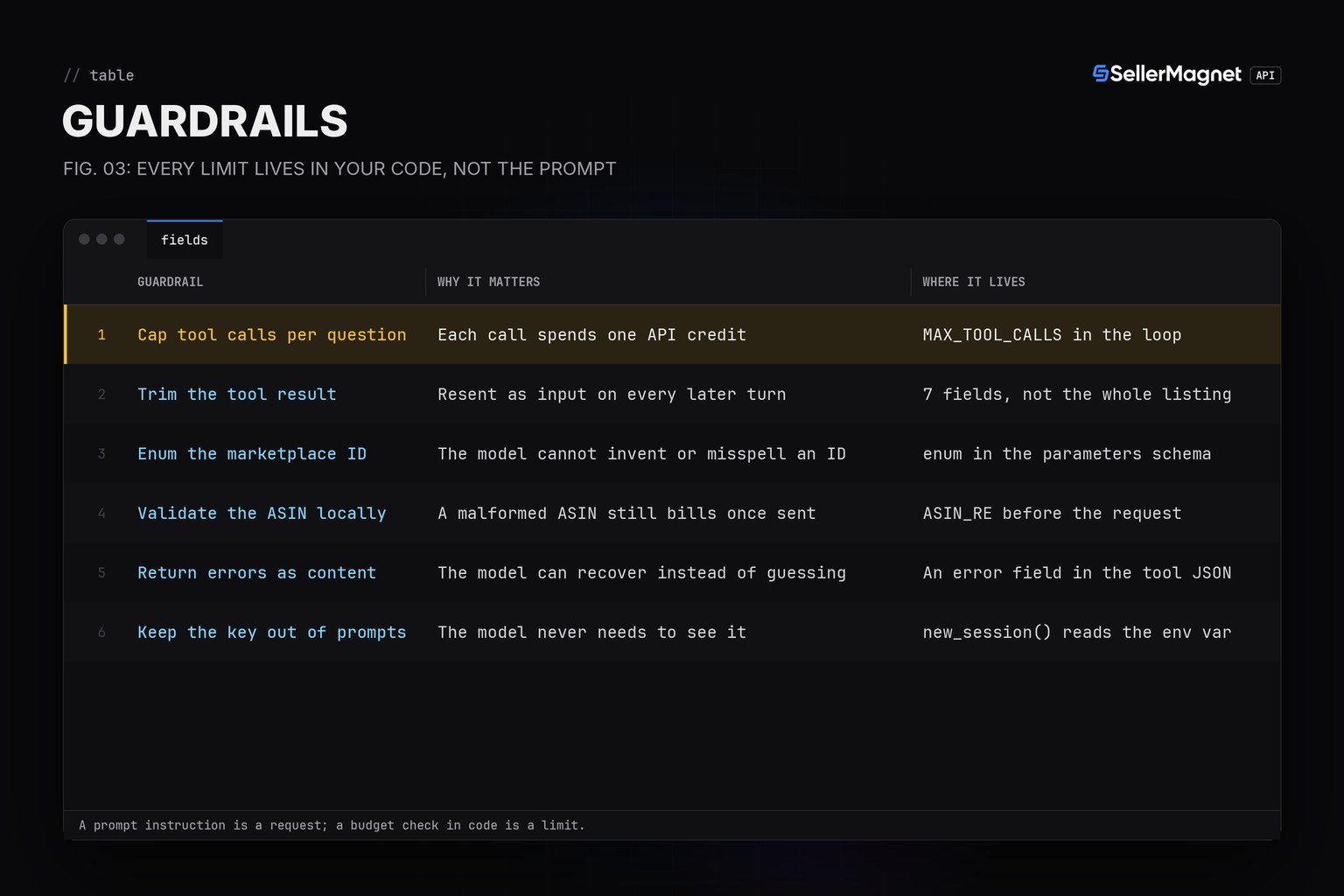1344x896 pixels.
Task: Click 'Validate the ASIN locally' guardrail
Action: tap(262, 514)
